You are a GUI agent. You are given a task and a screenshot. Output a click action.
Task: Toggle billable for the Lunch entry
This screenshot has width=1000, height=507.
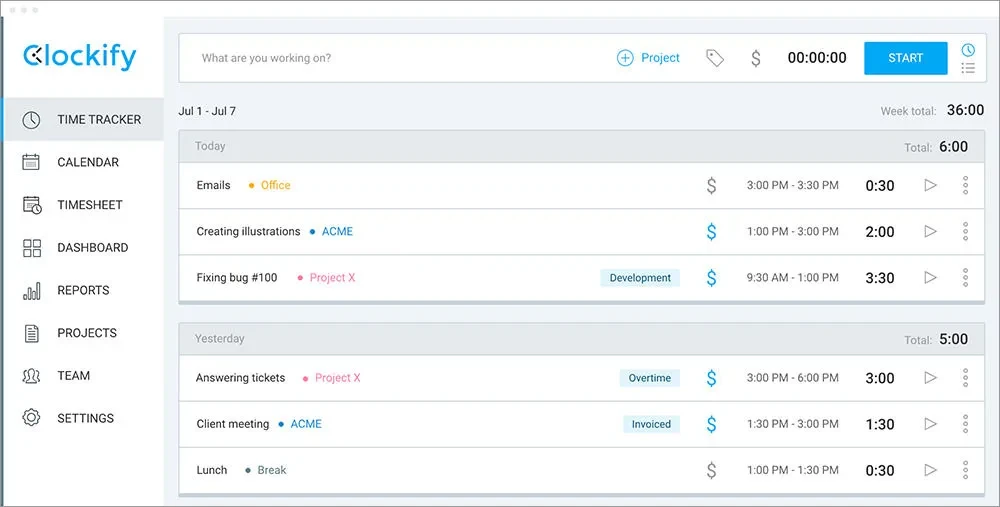(711, 471)
